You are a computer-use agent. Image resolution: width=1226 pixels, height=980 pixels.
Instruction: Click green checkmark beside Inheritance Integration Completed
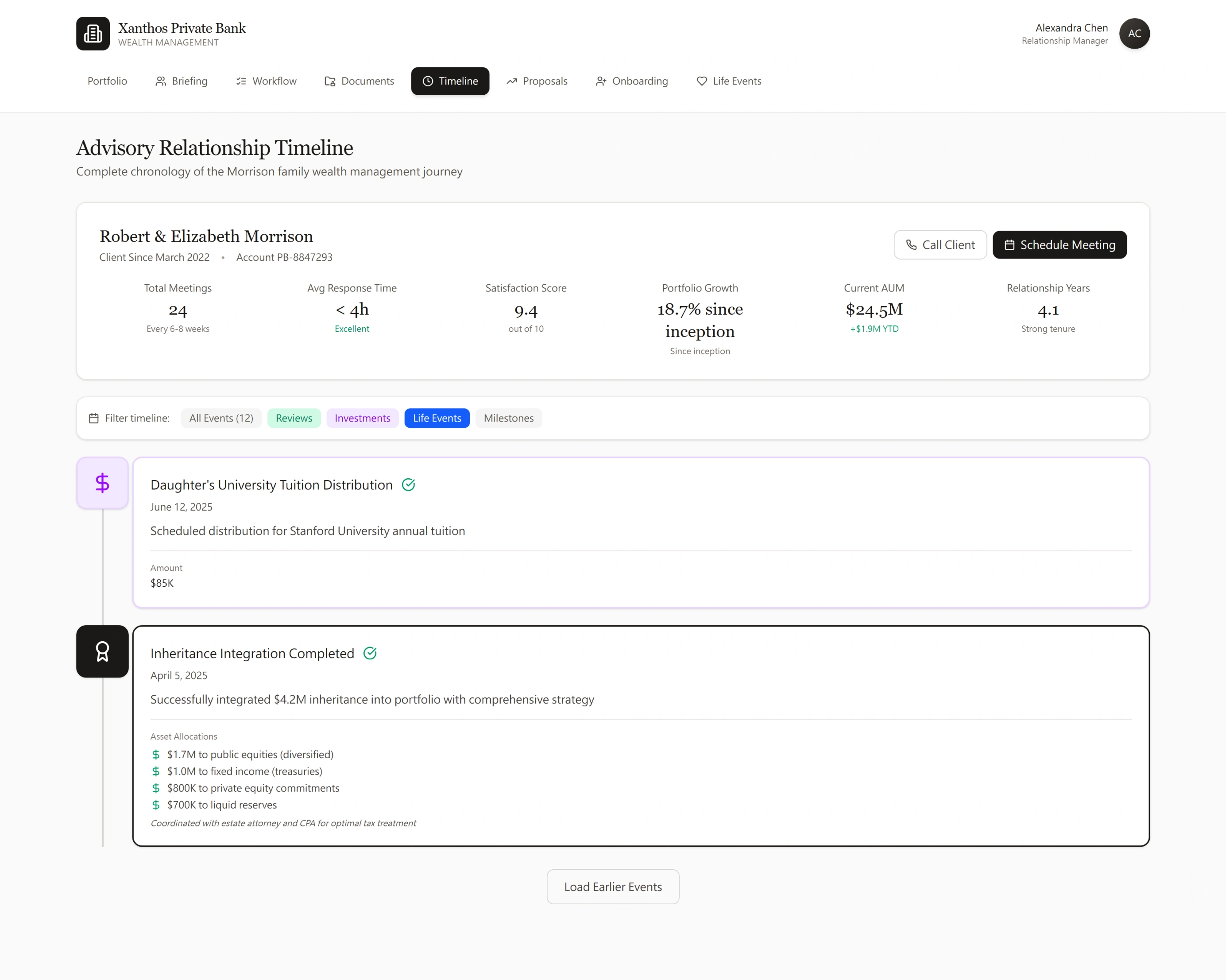370,653
